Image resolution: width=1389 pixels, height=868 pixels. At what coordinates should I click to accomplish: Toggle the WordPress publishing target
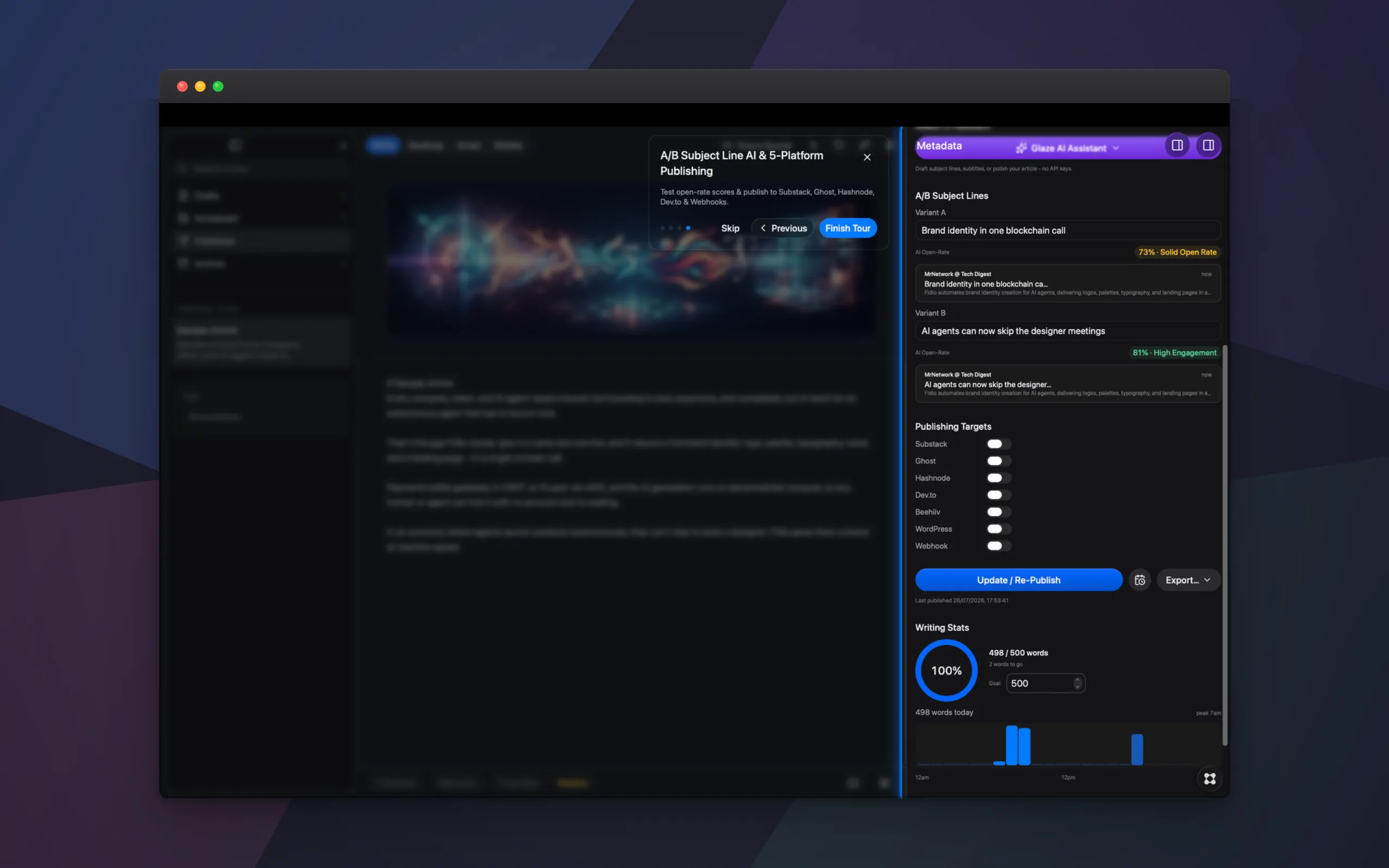999,529
